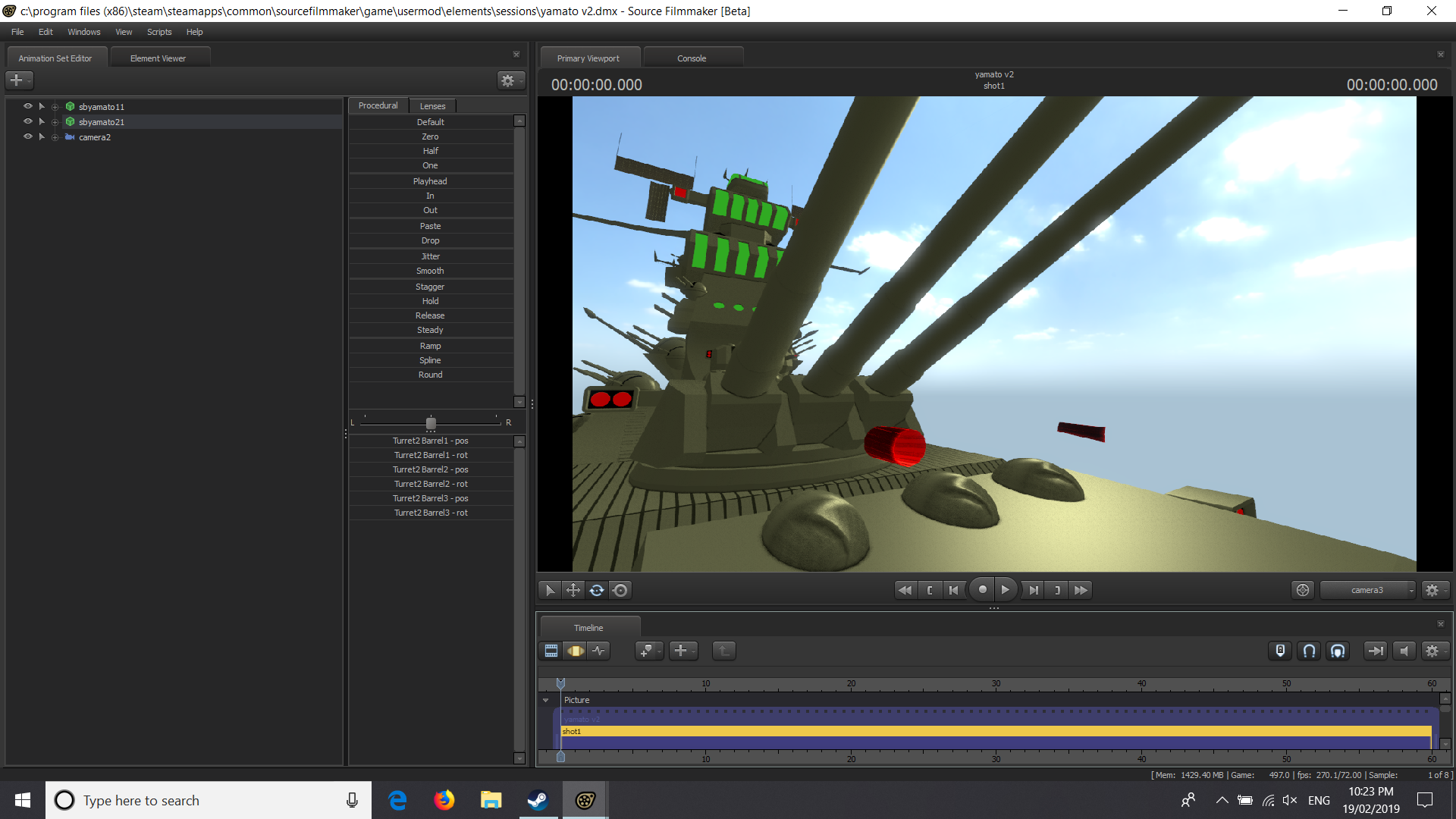Switch to the Clip Editor filmstrip mode

(x=551, y=651)
